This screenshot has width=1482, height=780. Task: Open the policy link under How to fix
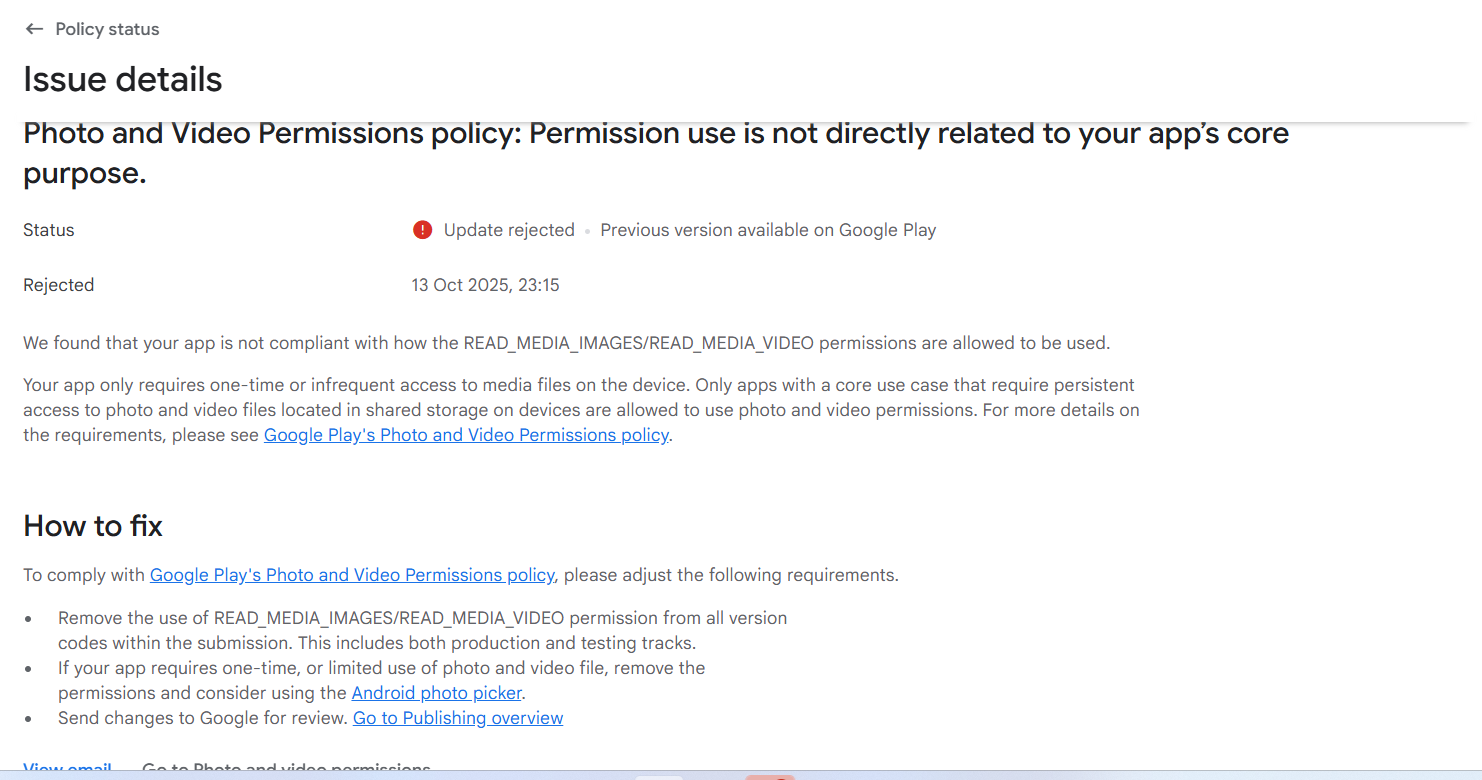[x=352, y=575]
